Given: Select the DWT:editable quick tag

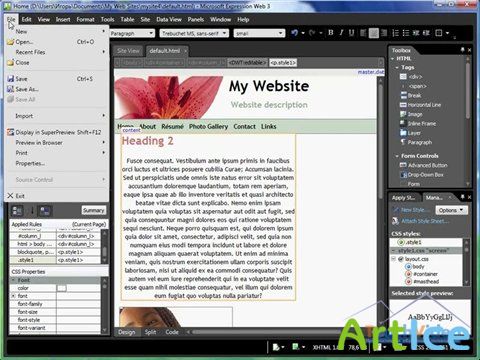Looking at the screenshot, I should click(248, 62).
